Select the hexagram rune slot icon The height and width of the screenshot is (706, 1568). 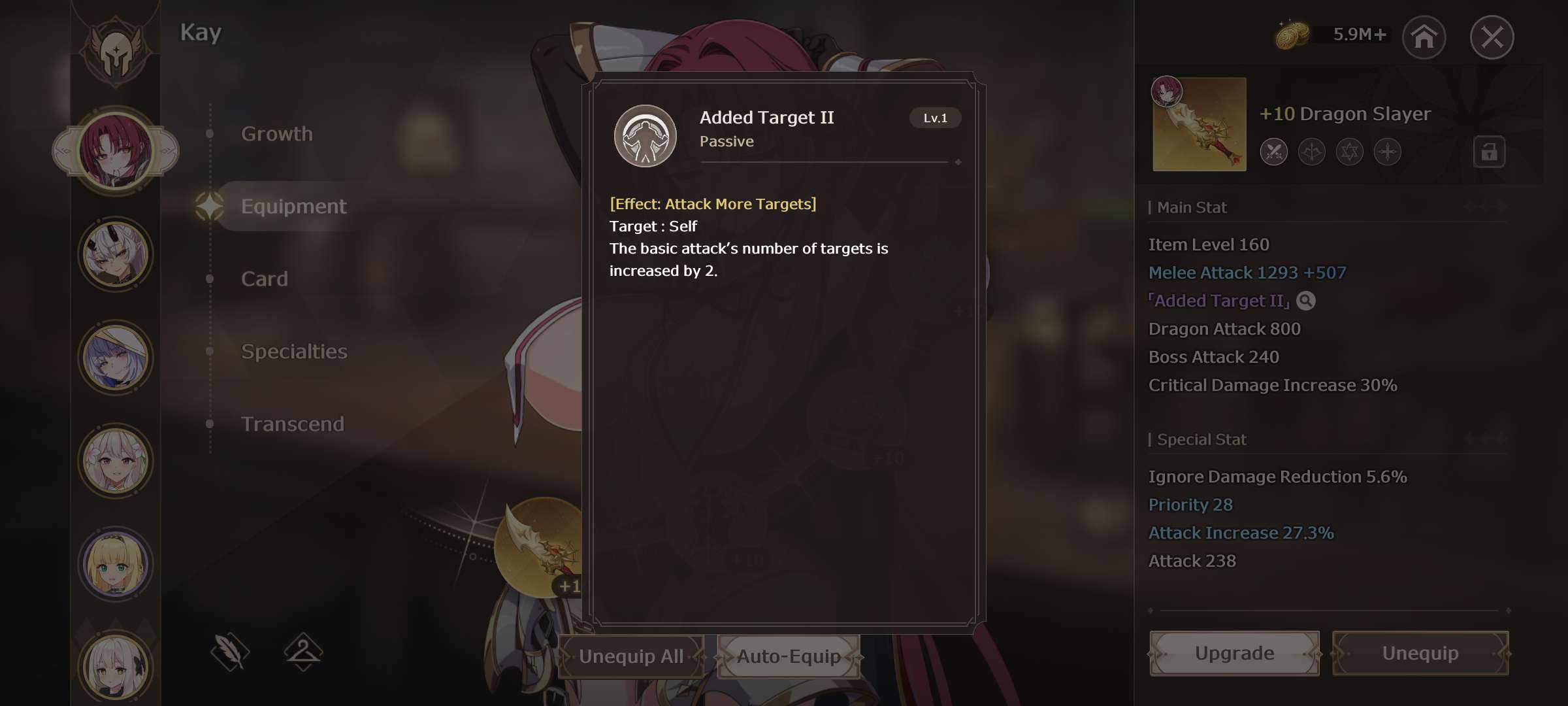point(1349,152)
